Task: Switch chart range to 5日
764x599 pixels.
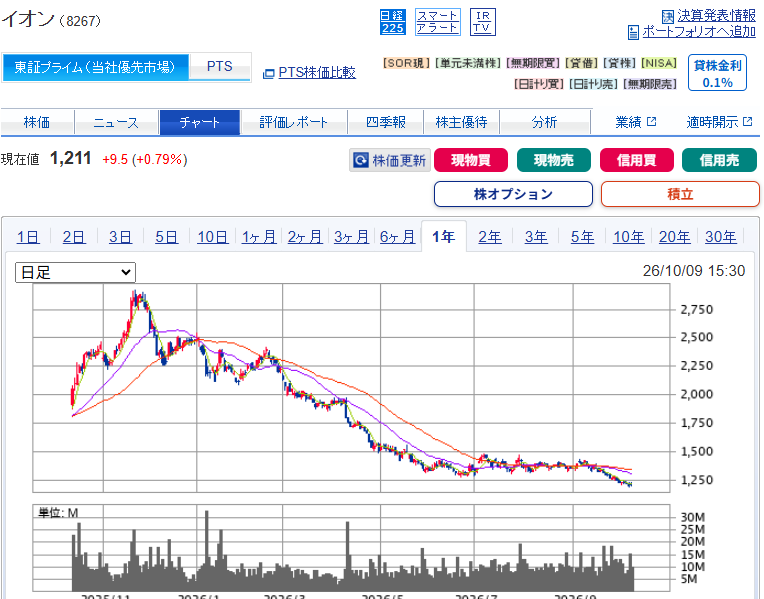Action: coord(166,237)
